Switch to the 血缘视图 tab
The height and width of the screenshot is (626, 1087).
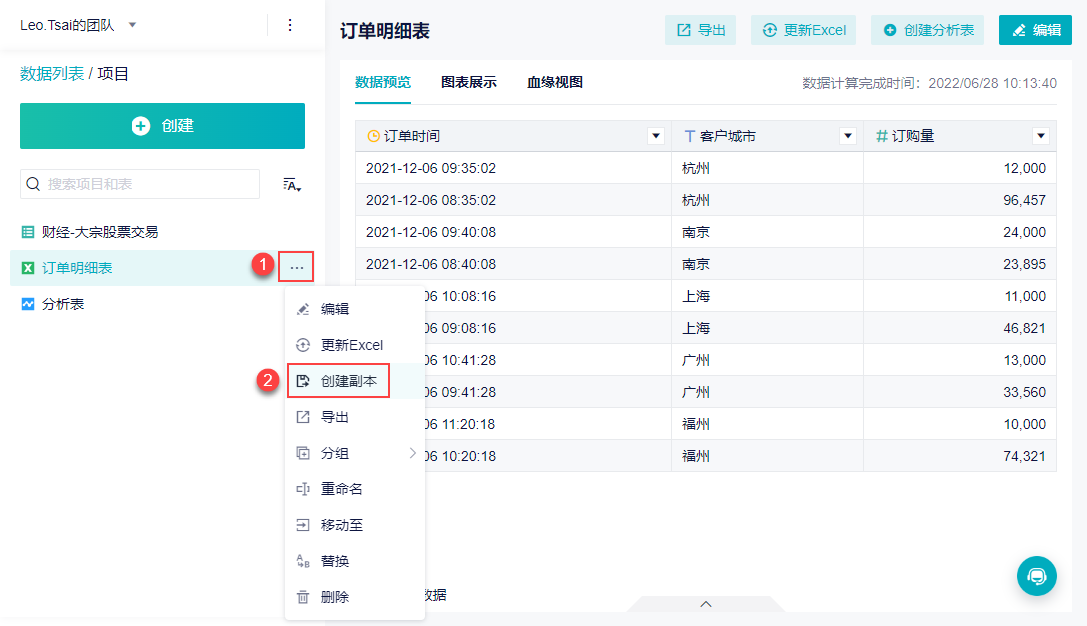[x=555, y=82]
